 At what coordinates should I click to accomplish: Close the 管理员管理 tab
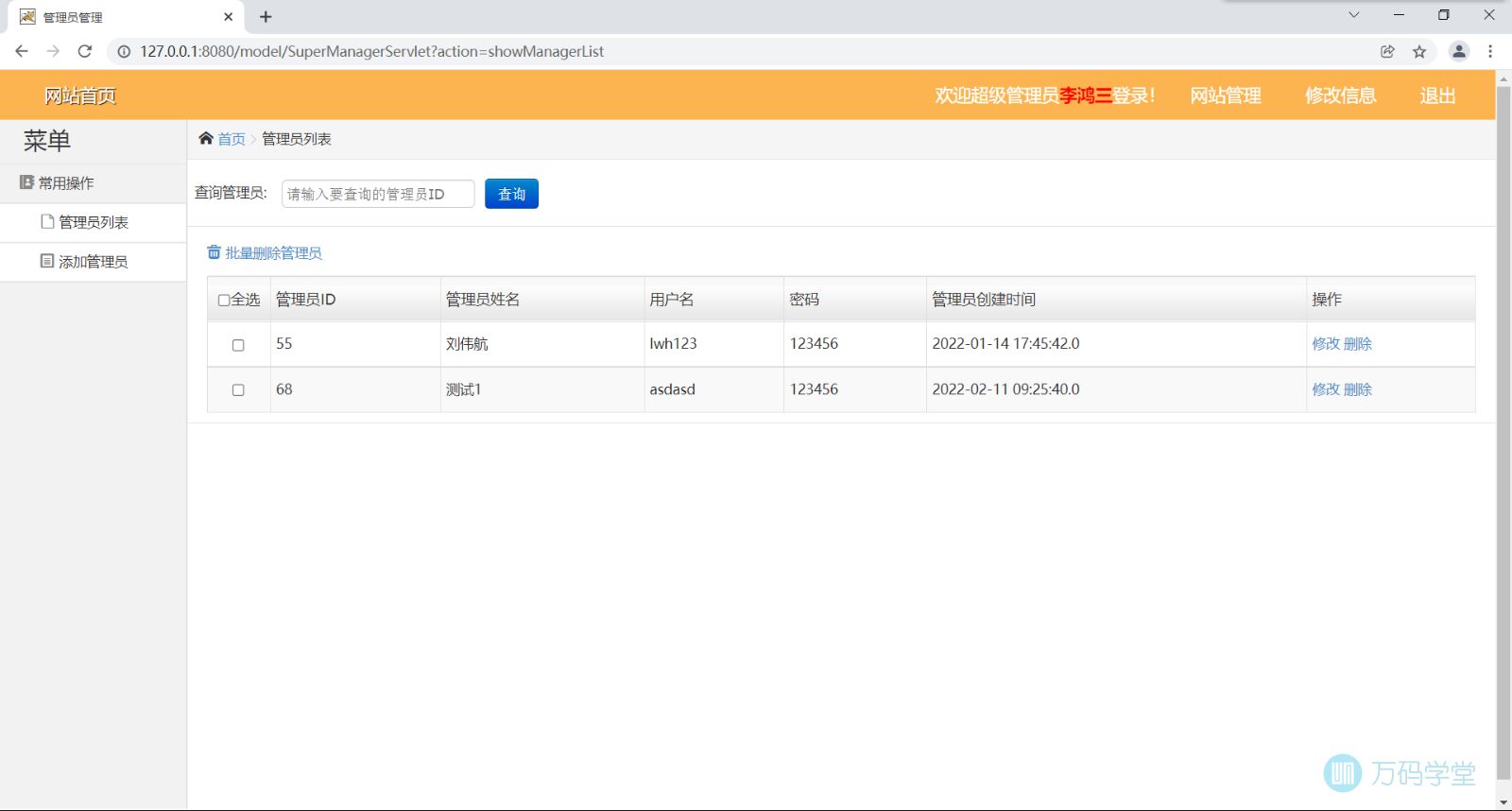[x=228, y=16]
